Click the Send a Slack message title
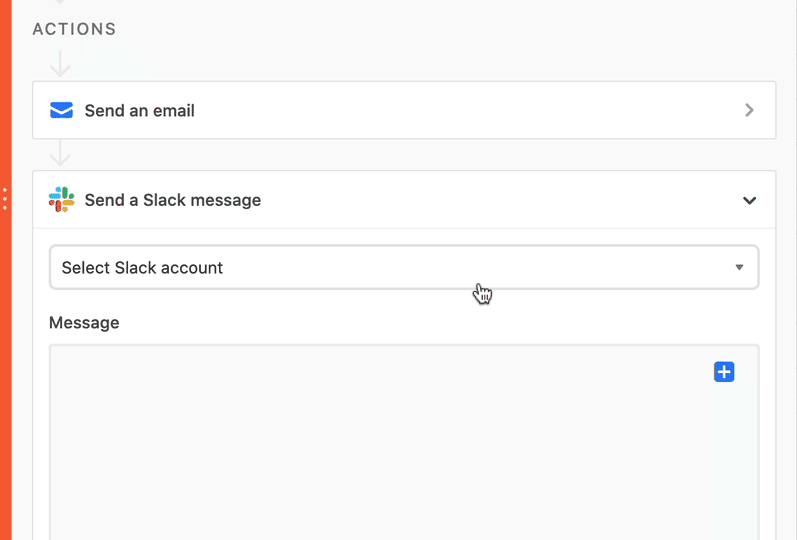This screenshot has width=797, height=540. pos(173,200)
